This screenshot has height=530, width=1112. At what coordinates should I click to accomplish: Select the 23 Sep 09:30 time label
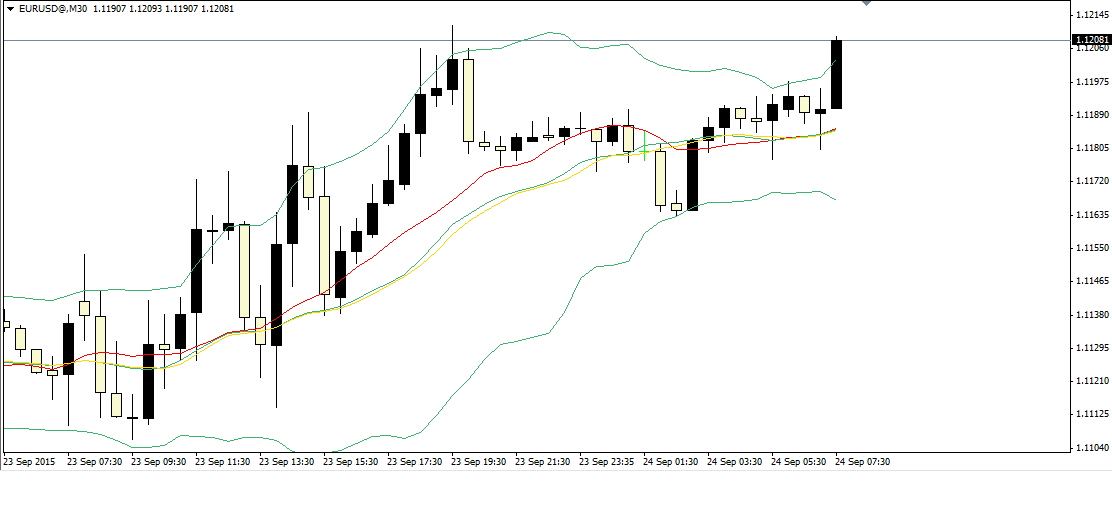158,462
